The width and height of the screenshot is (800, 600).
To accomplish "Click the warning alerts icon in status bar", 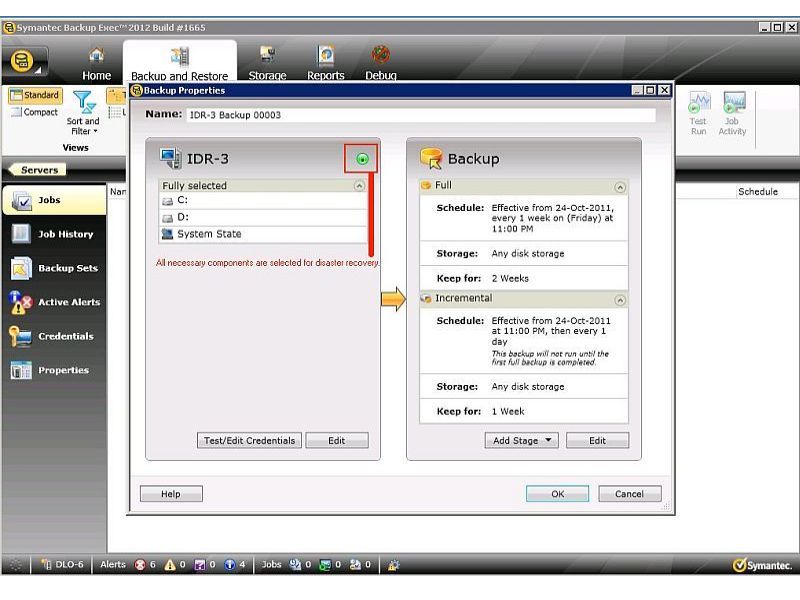I will (170, 565).
